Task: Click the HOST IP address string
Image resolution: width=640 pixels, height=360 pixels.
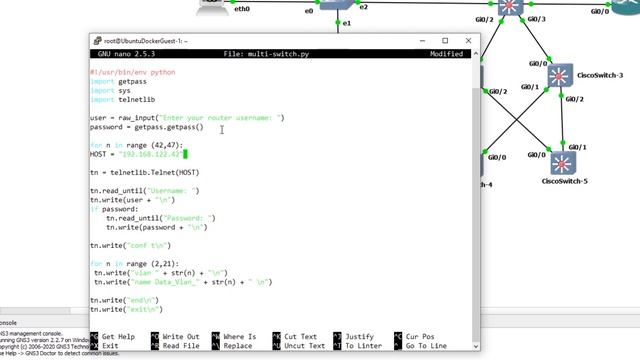Action: (x=151, y=154)
